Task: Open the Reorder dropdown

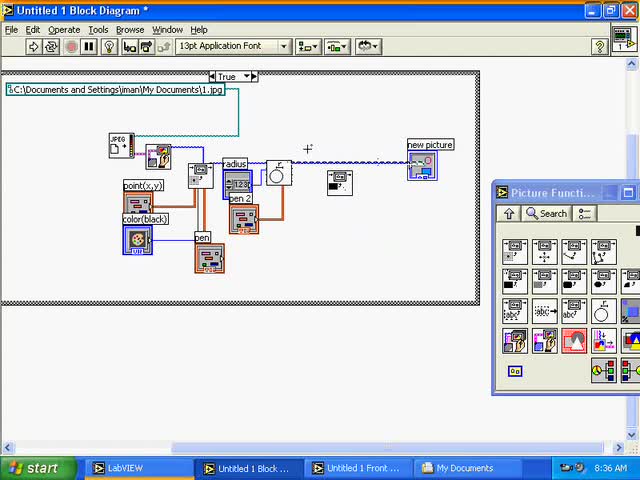Action: (368, 47)
